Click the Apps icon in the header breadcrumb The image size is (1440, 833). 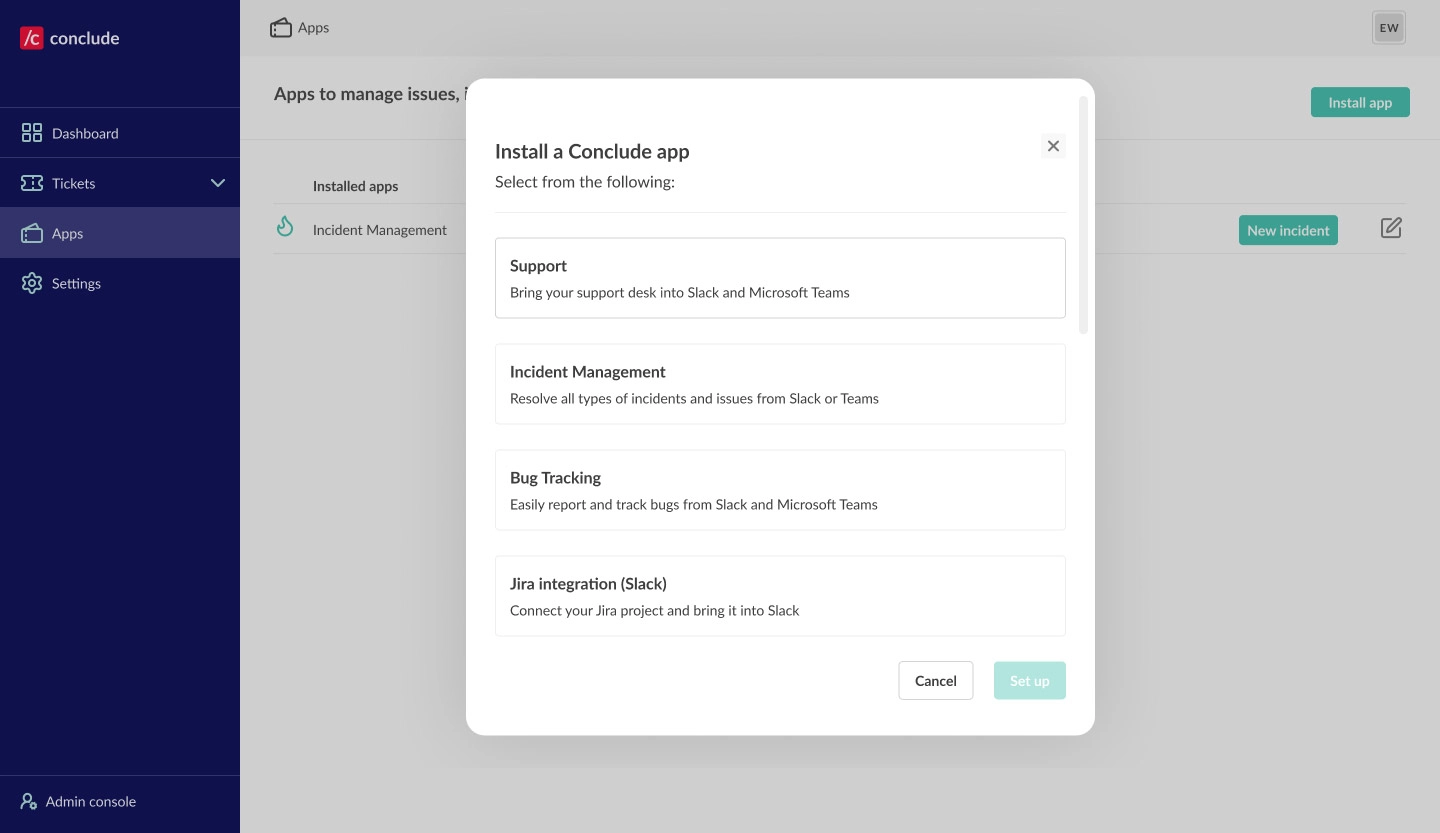pyautogui.click(x=281, y=28)
